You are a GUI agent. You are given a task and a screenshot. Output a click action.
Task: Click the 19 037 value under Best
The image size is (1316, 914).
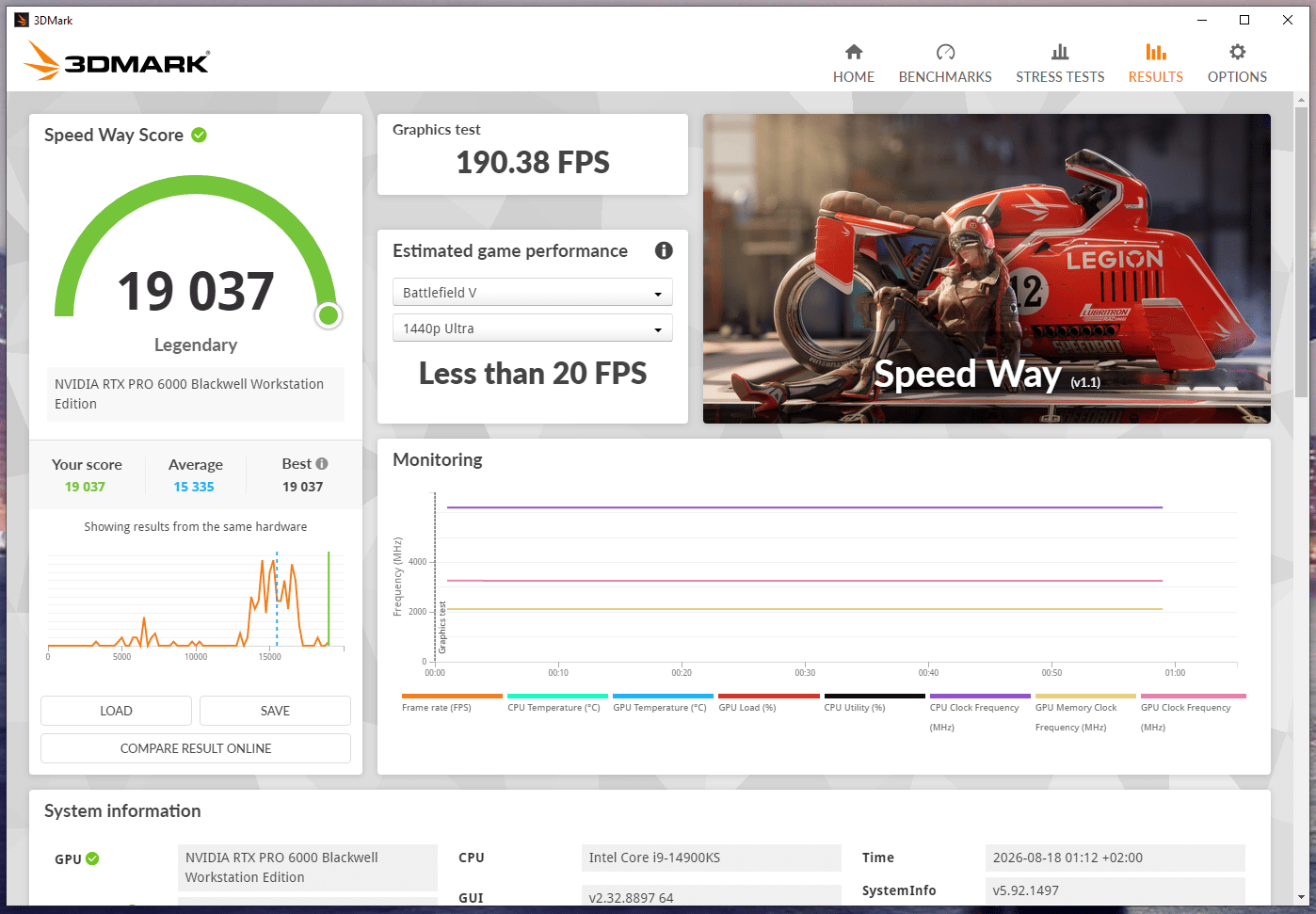(303, 487)
